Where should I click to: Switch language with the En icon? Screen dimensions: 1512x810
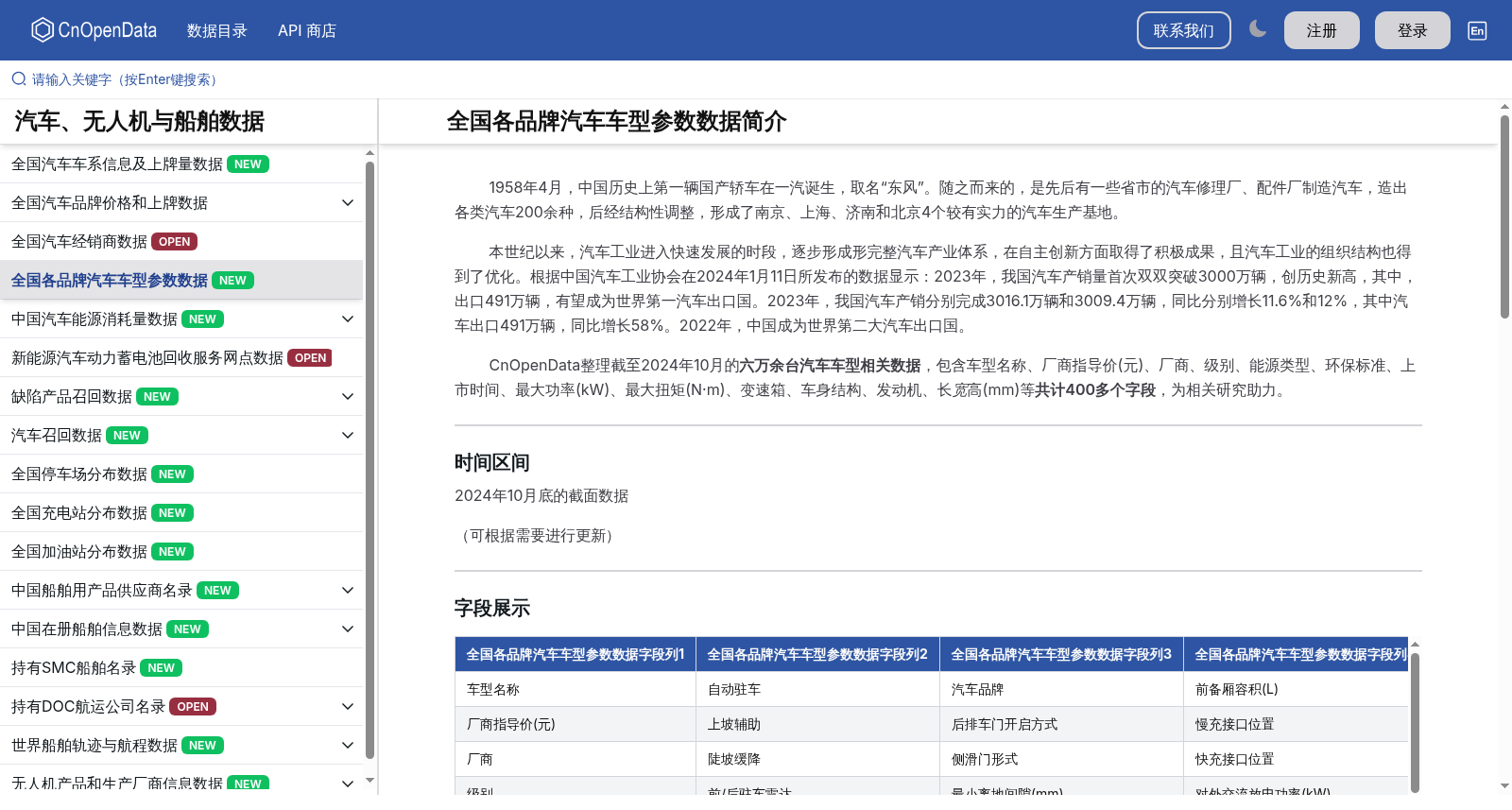(1477, 30)
